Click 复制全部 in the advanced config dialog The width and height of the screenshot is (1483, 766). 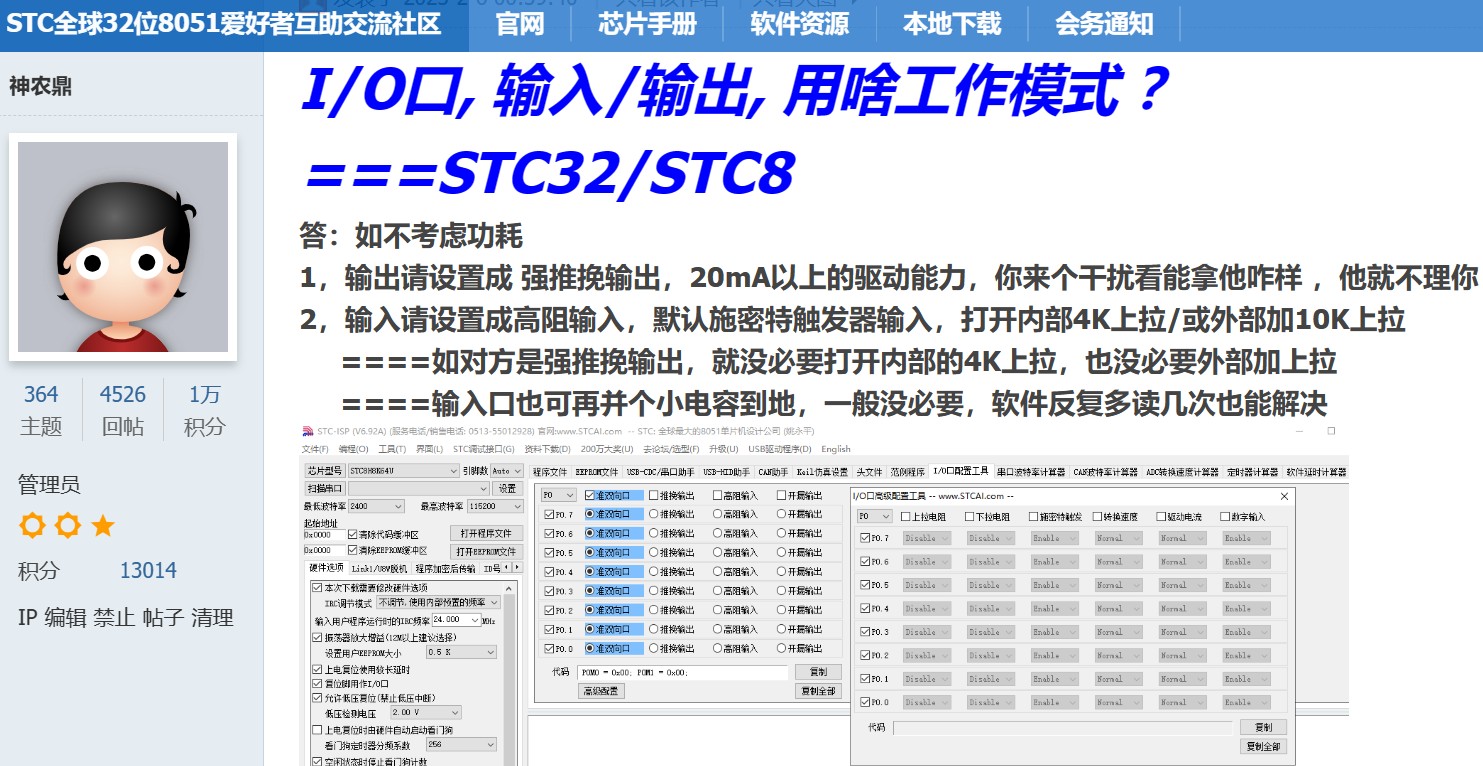point(1263,746)
